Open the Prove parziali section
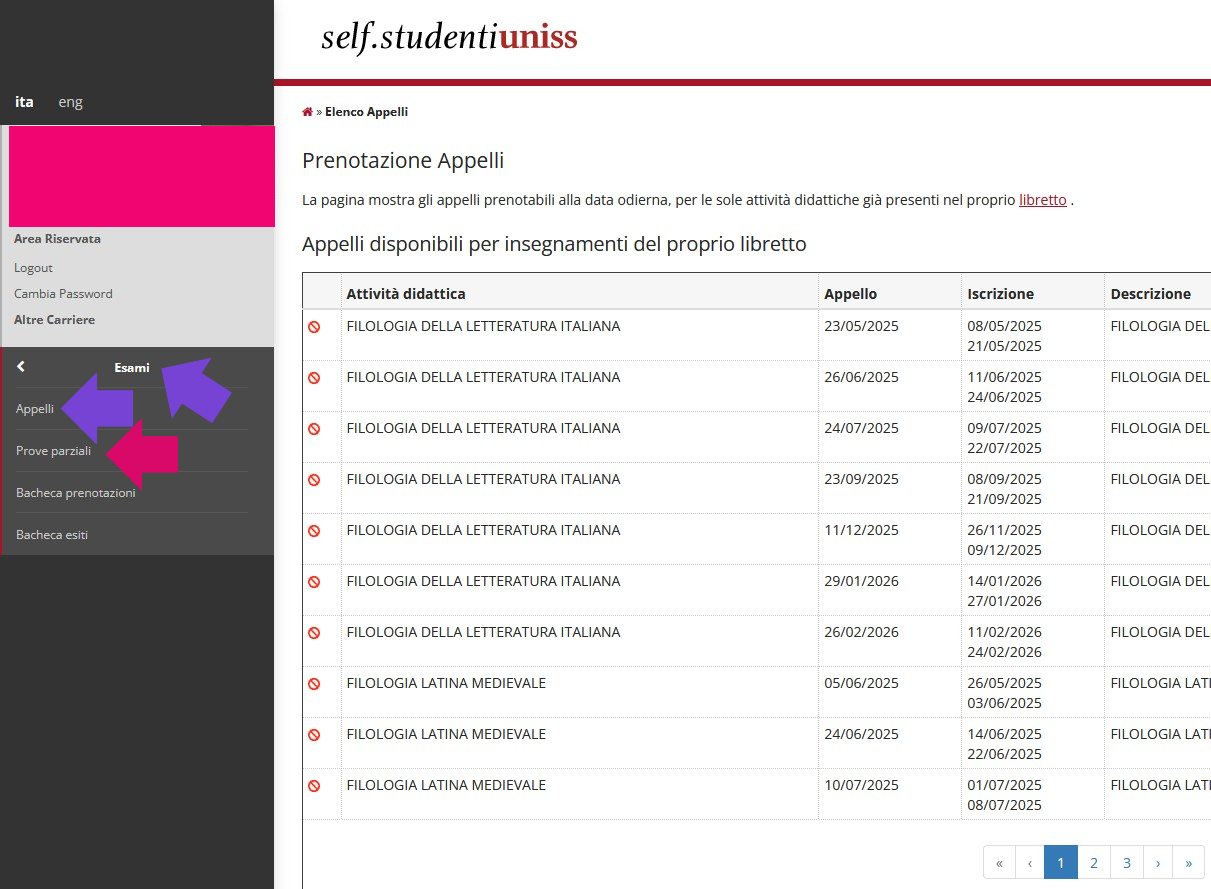Screen dimensions: 1211x889 (x=53, y=450)
